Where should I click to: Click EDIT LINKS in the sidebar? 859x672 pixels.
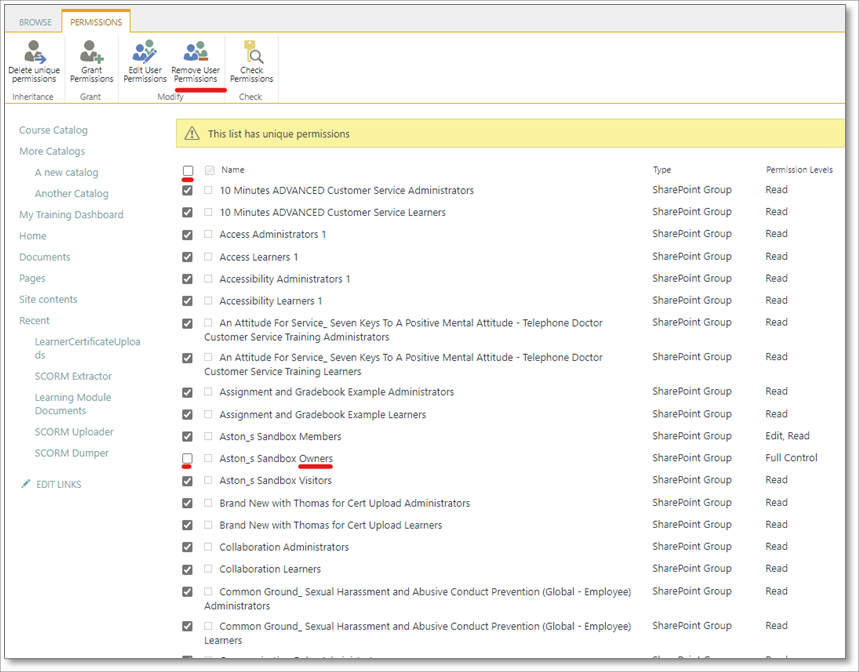(59, 484)
